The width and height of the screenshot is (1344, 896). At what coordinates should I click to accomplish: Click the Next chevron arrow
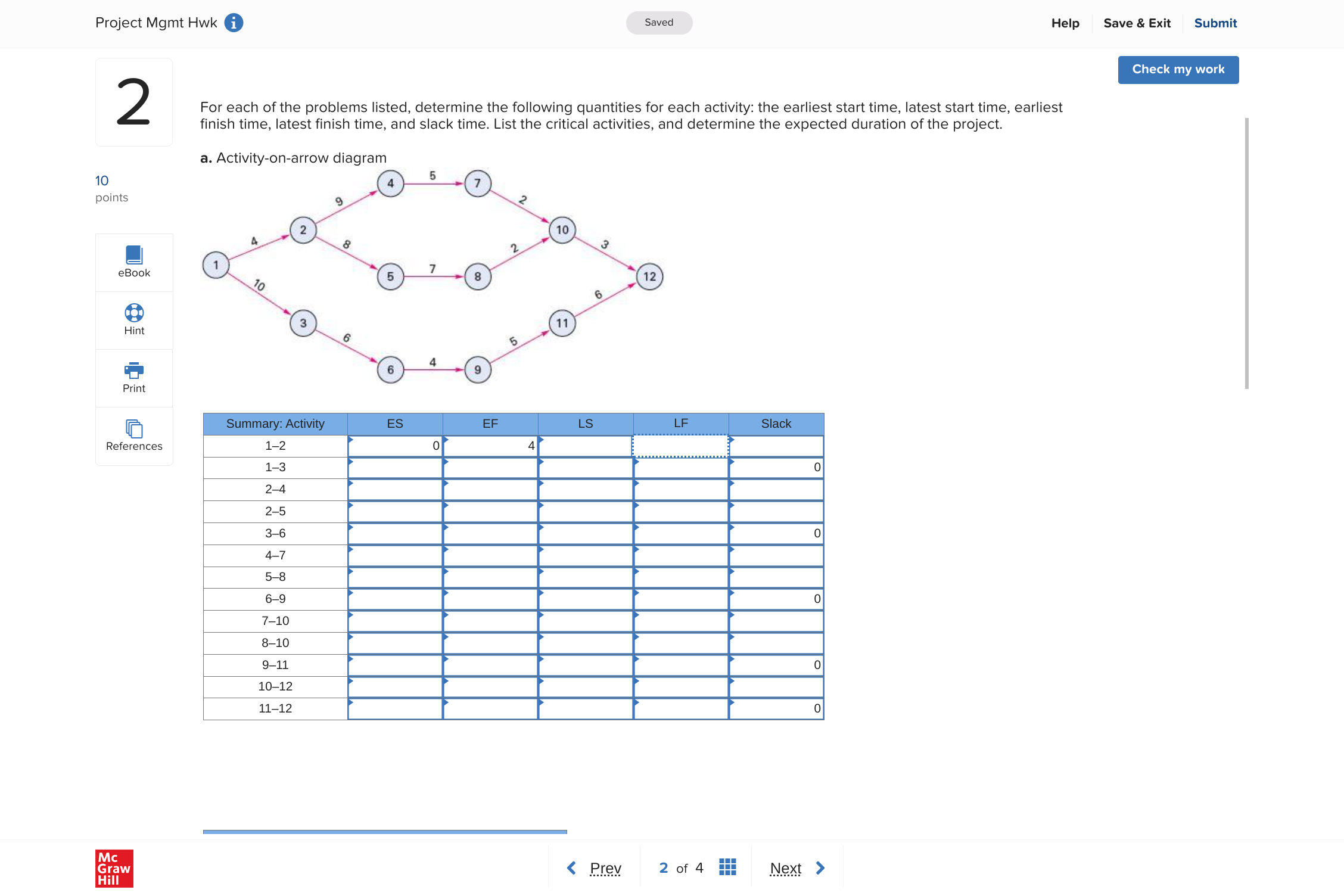820,868
